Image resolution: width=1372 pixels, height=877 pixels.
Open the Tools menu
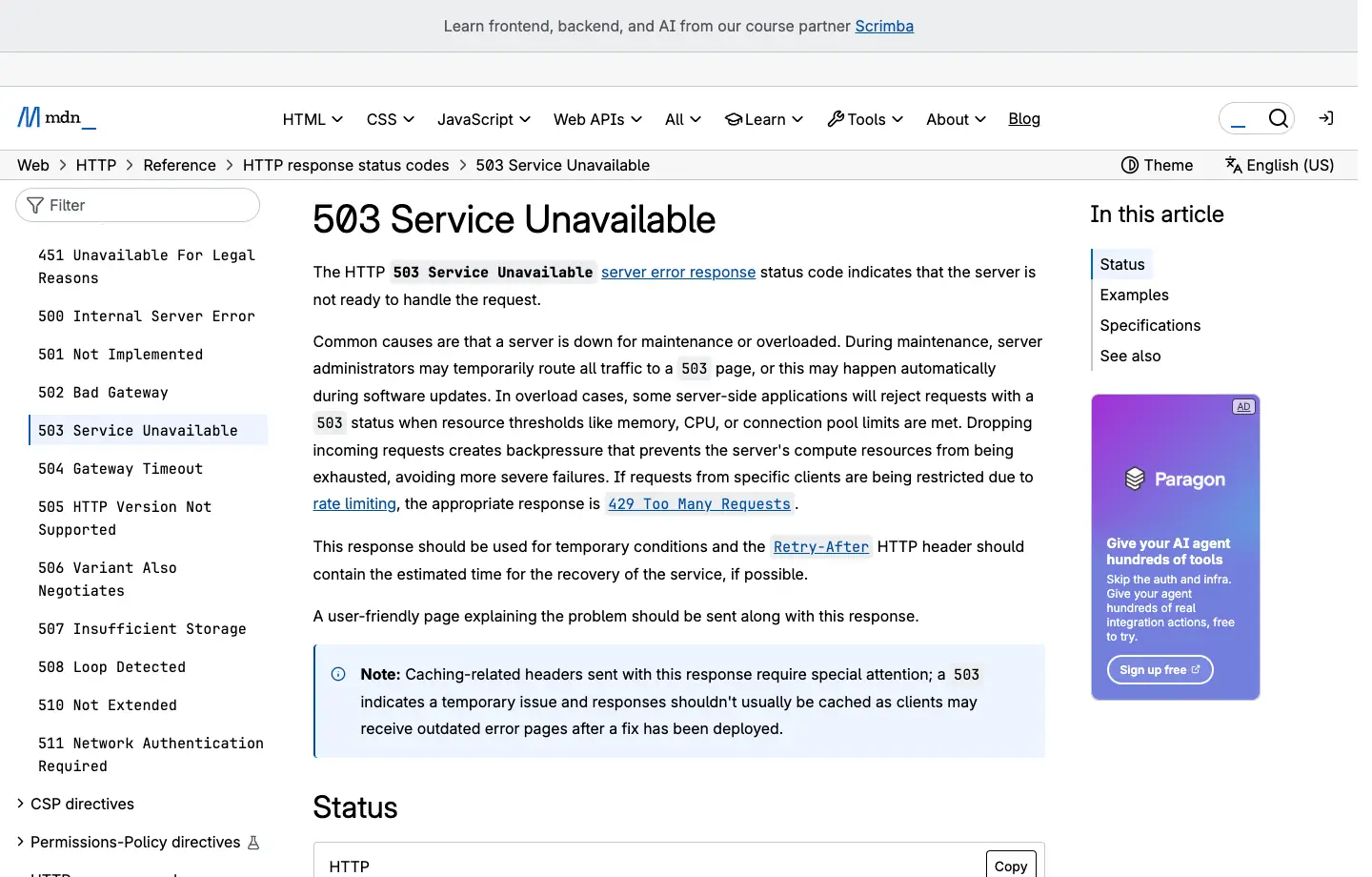coord(865,119)
